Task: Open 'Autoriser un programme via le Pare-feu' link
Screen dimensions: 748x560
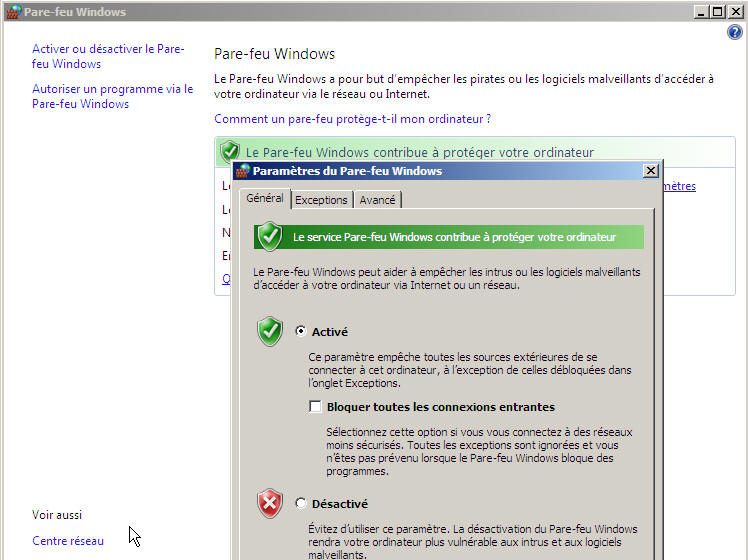Action: tap(113, 96)
